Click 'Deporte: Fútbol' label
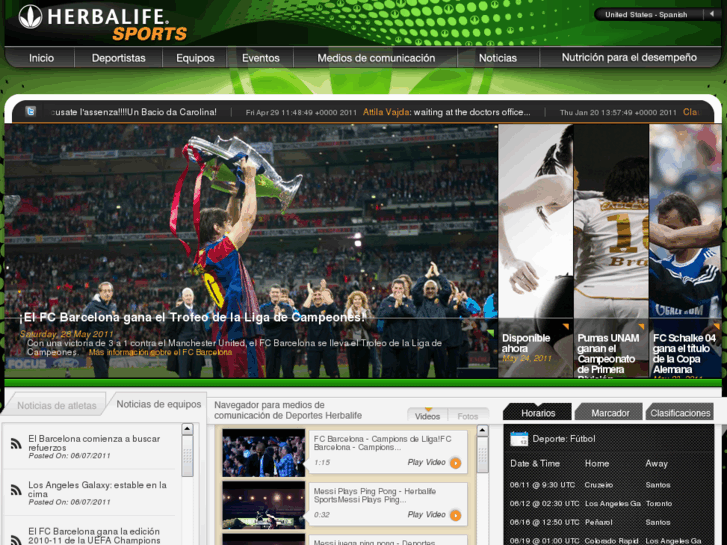This screenshot has height=545, width=727. click(x=564, y=438)
